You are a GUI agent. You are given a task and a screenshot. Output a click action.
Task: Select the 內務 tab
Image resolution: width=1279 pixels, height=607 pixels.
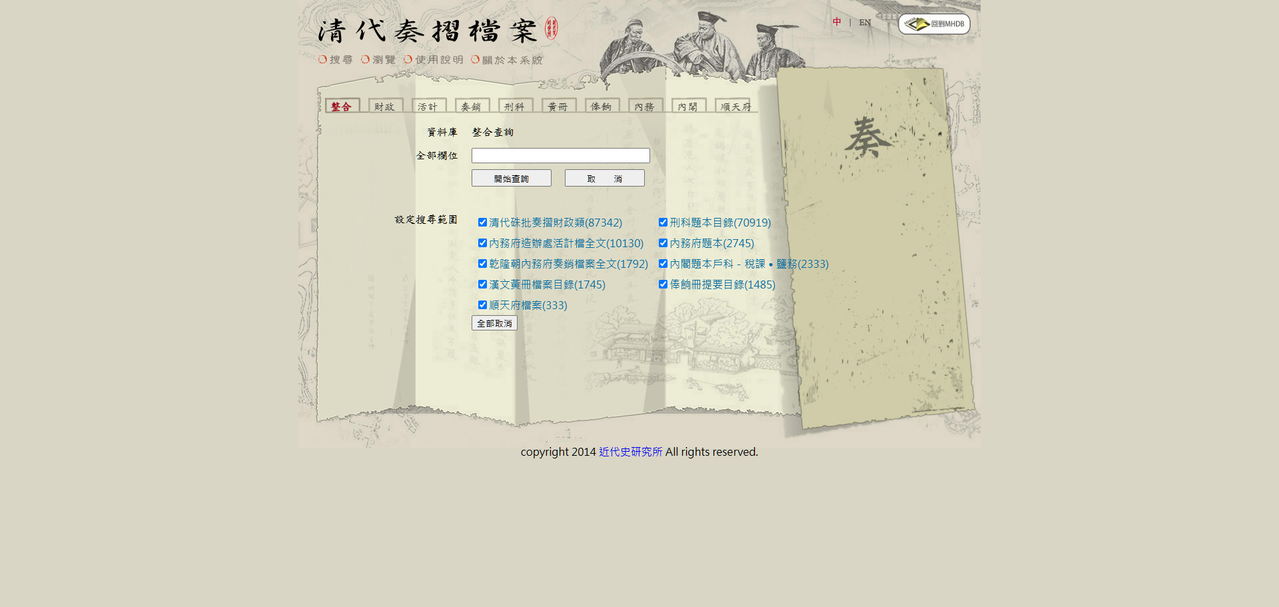point(645,106)
